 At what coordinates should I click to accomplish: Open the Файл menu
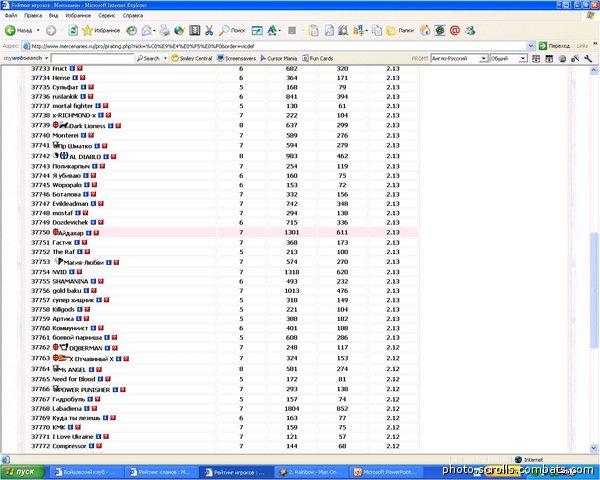[x=11, y=15]
